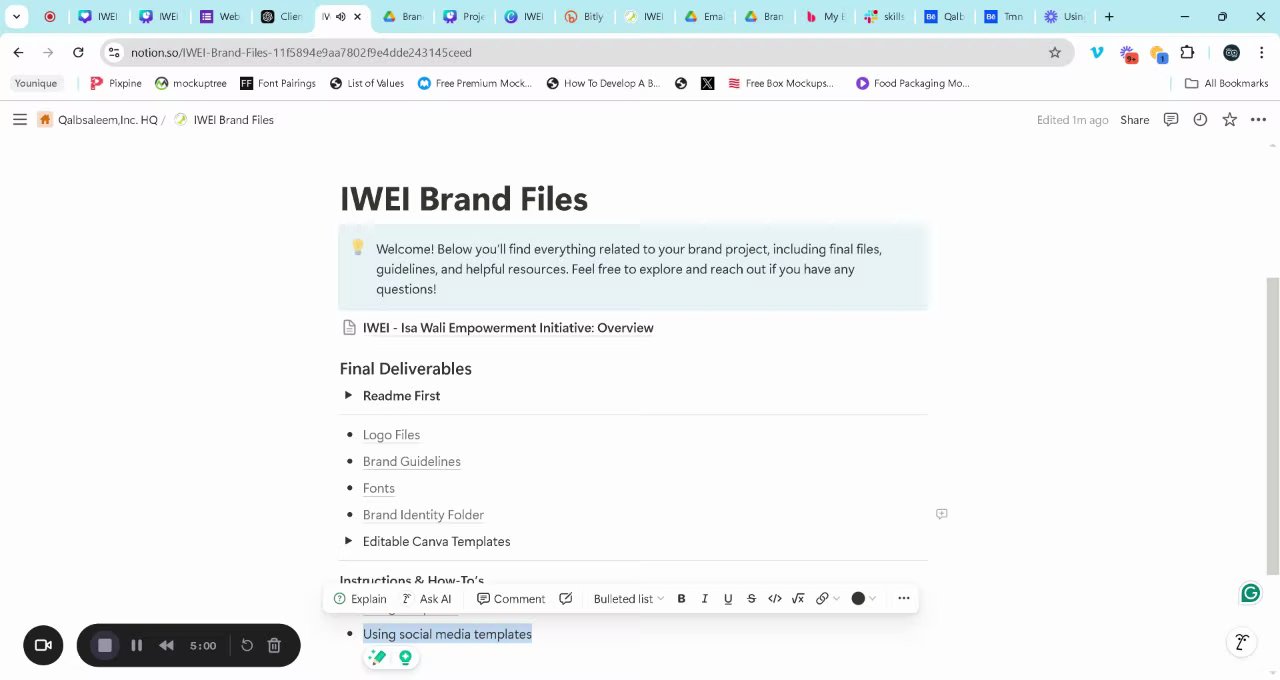Viewport: 1280px width, 680px height.
Task: Bookmark this page with the star icon
Action: tap(1054, 52)
